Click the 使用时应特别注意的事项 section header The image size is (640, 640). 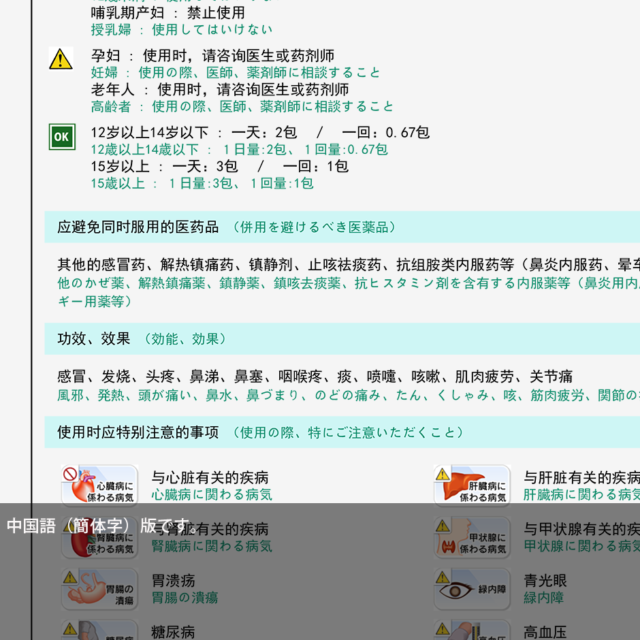[x=138, y=432]
